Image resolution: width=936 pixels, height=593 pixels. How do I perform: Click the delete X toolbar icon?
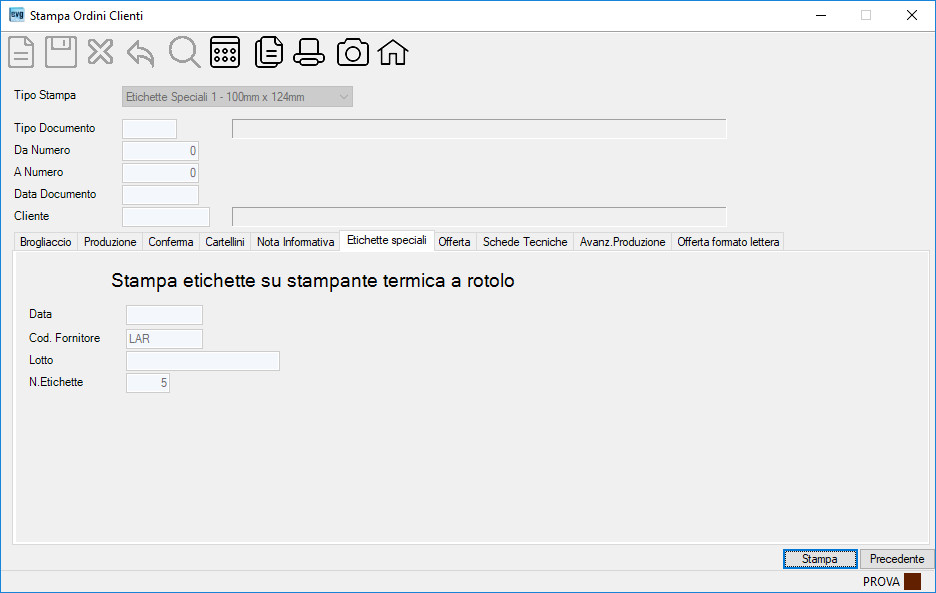click(x=100, y=52)
